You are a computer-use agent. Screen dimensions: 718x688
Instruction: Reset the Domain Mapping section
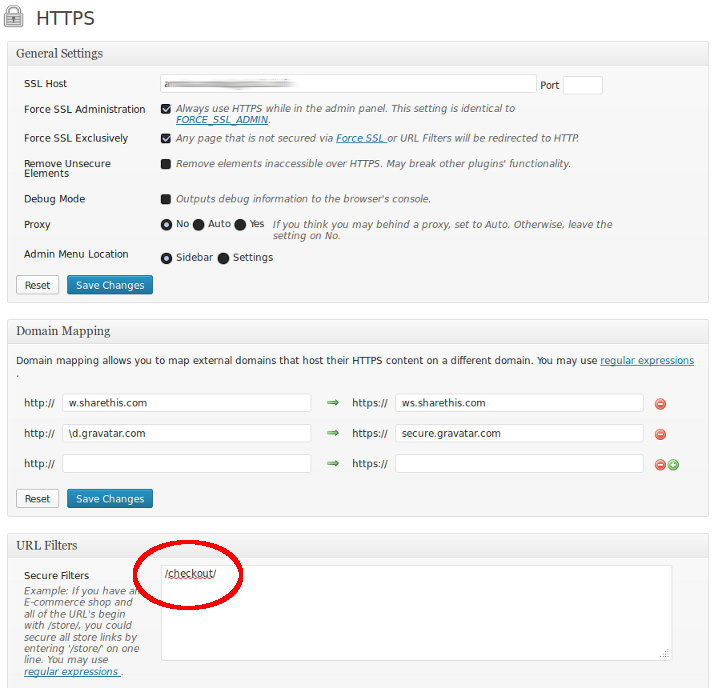[37, 498]
